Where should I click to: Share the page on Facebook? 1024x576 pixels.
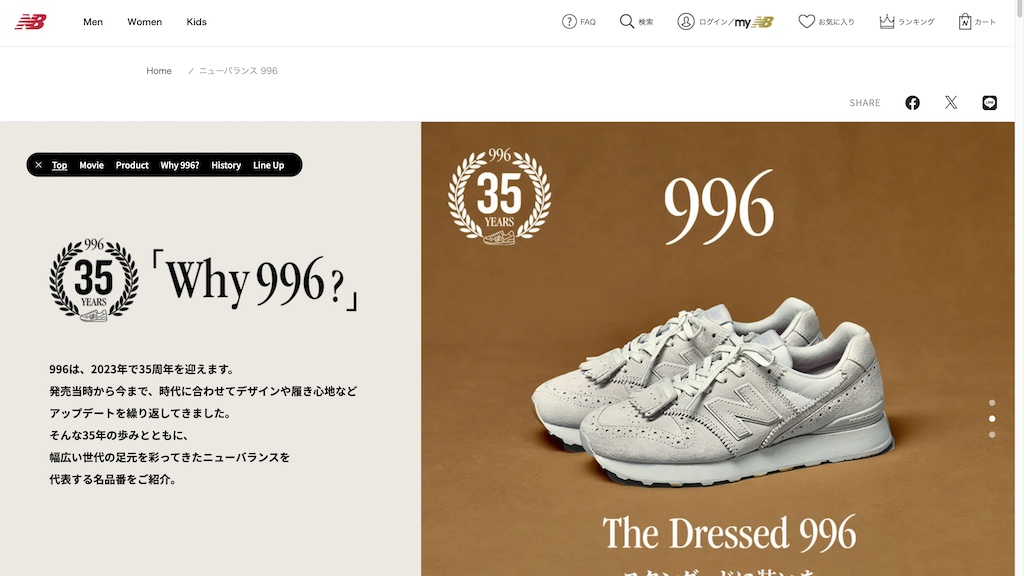(x=912, y=103)
